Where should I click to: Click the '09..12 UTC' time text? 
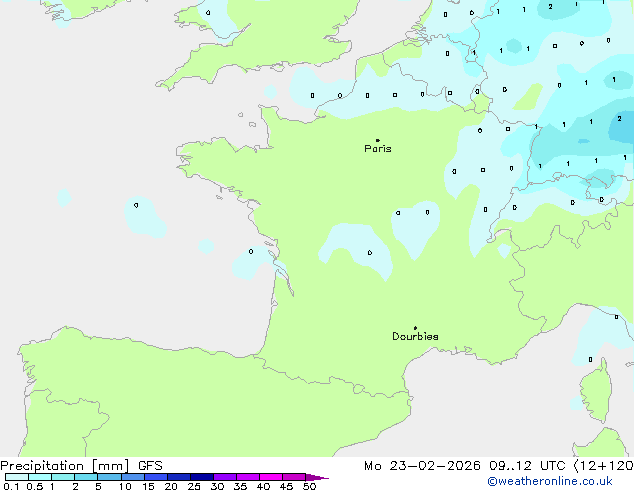tap(527, 466)
